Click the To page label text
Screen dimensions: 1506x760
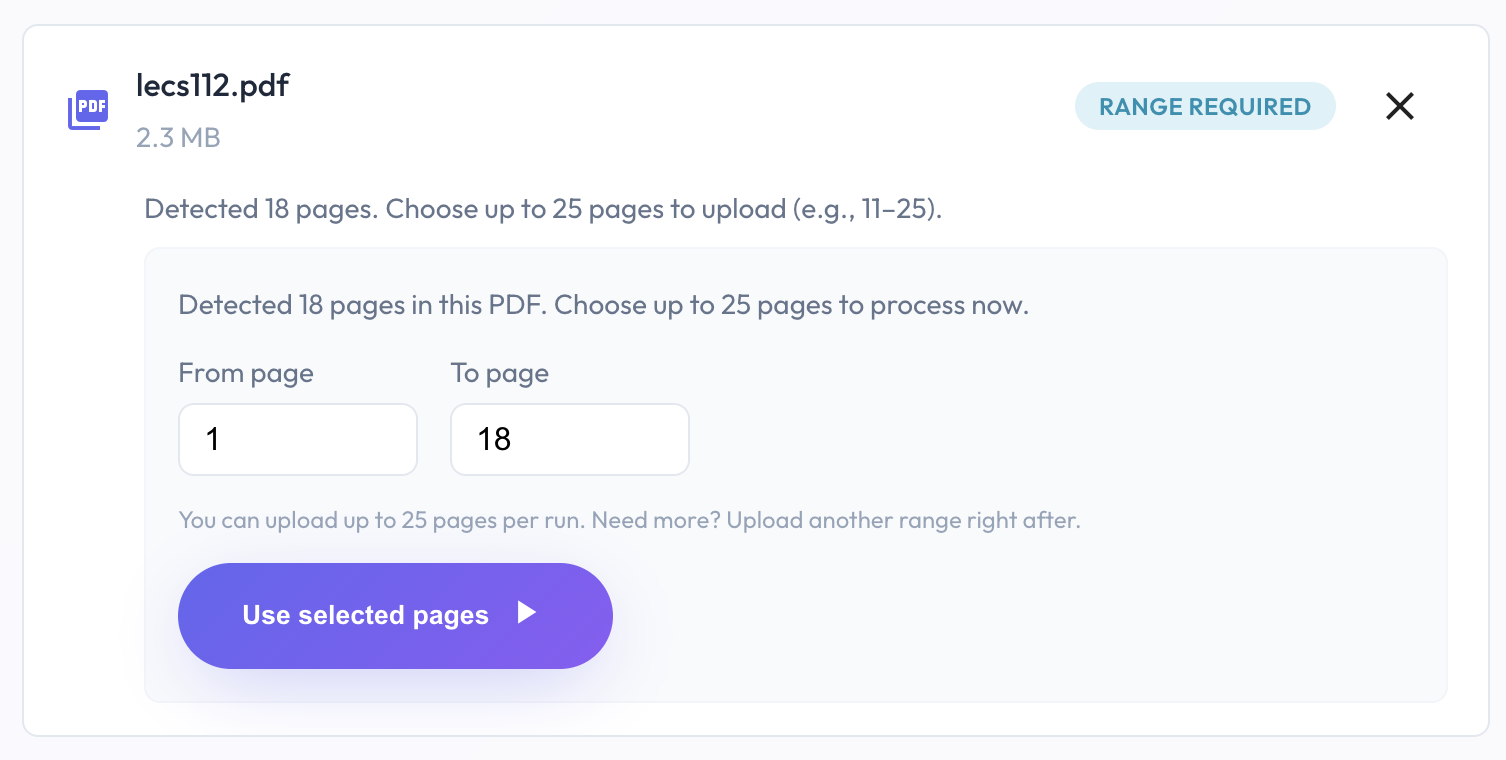[499, 372]
